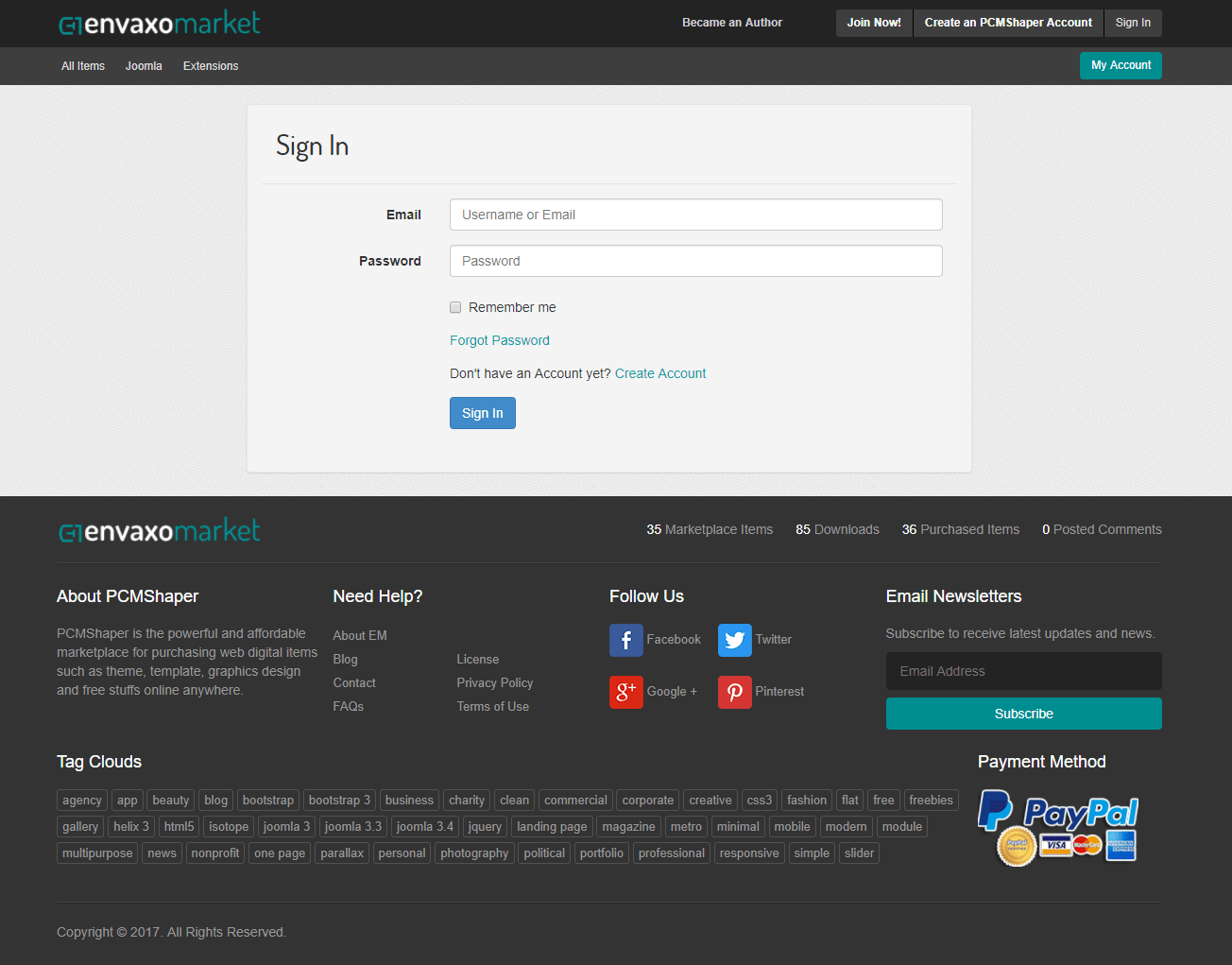The image size is (1232, 965).
Task: Open the Blog footer link
Action: (345, 659)
